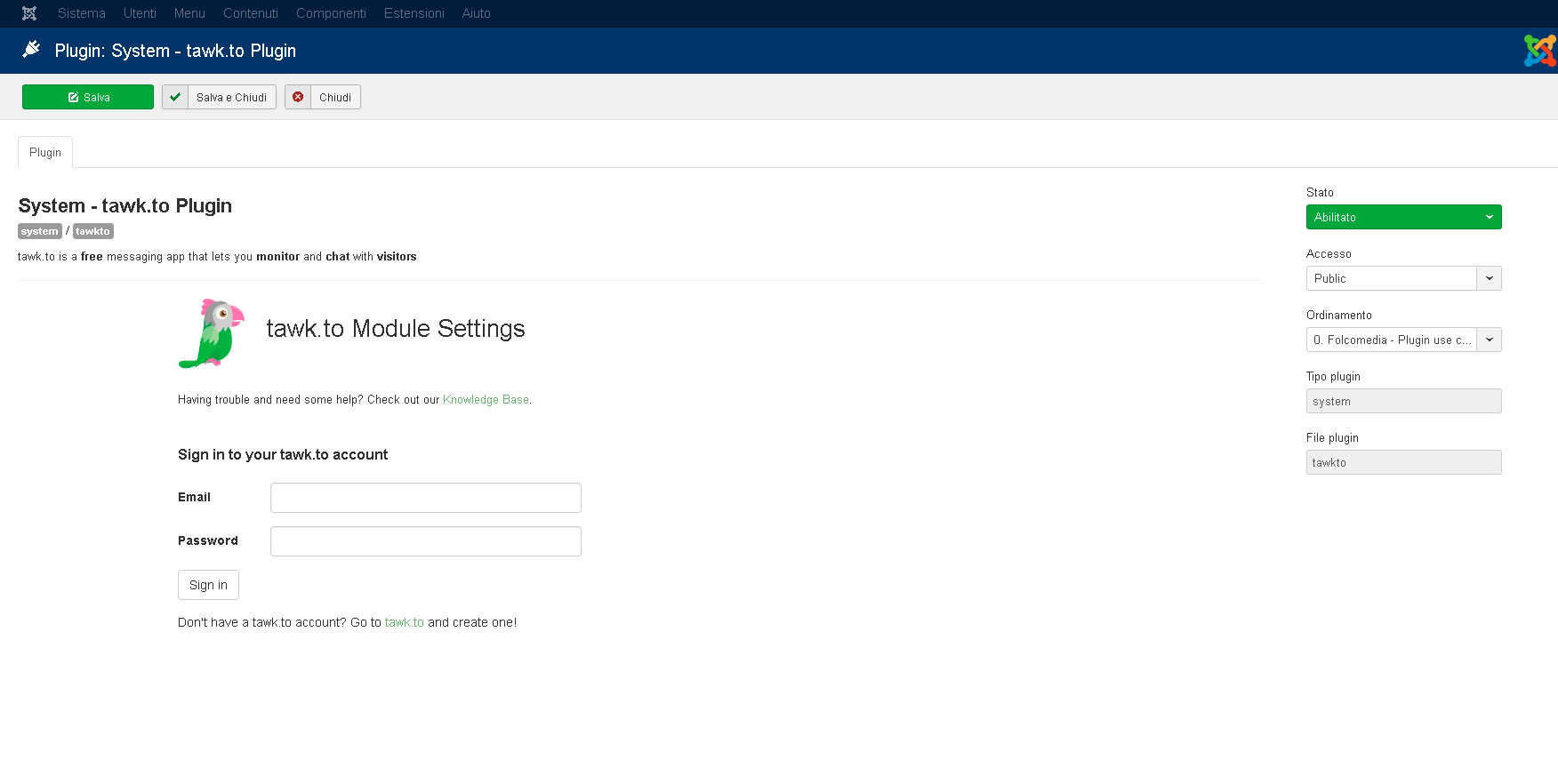Screen dimensions: 1558x784
Task: Open the Aiuto menu
Action: coord(477,13)
